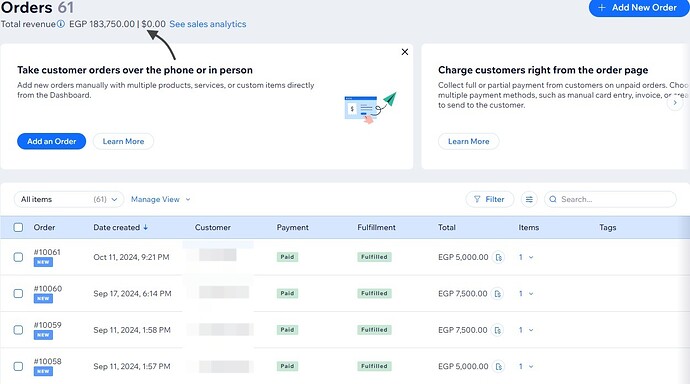Click the Fulfilled badge on order #10060
Image resolution: width=690 pixels, height=384 pixels.
374,293
